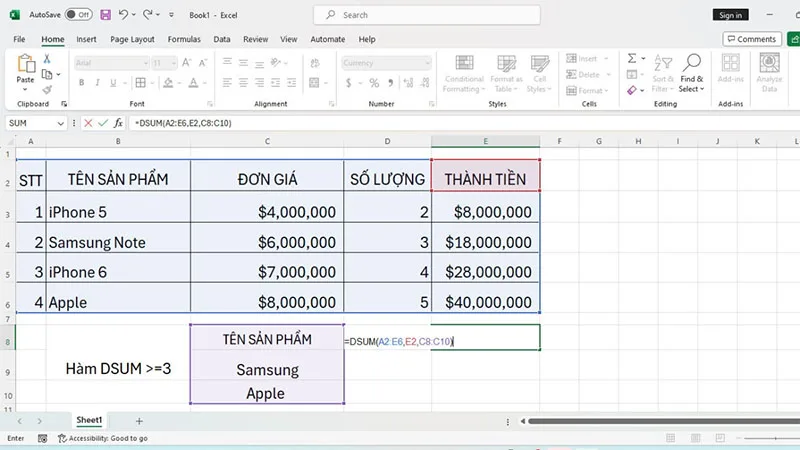
Task: Open the Page Layout ribbon tab
Action: click(132, 39)
